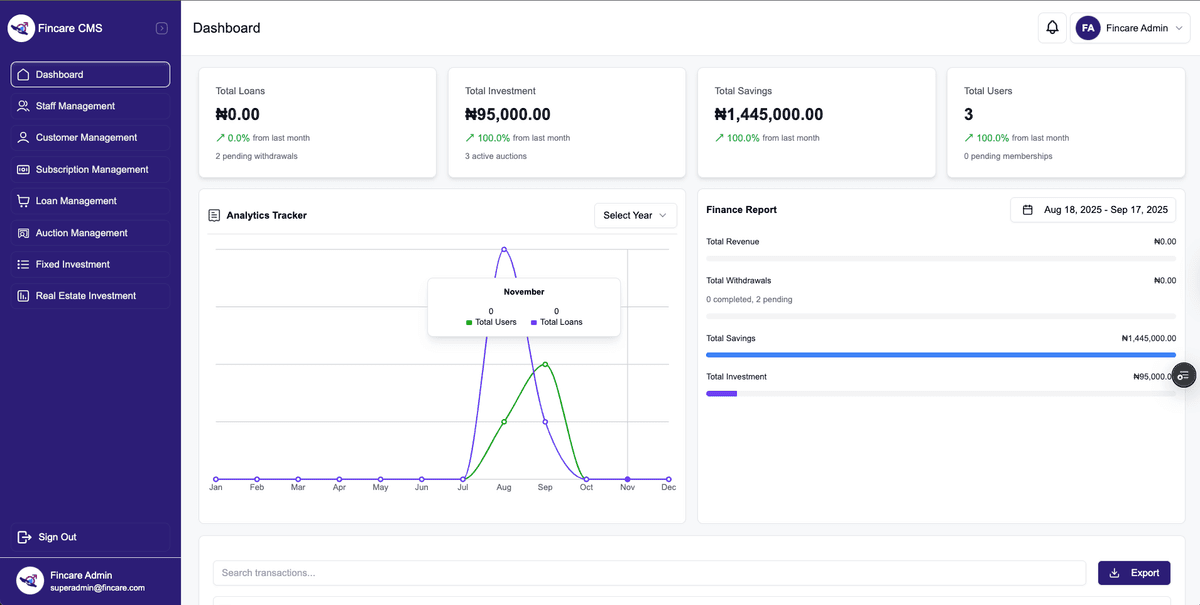Click the Fincare CMS logo icon
The height and width of the screenshot is (605, 1200).
point(20,27)
